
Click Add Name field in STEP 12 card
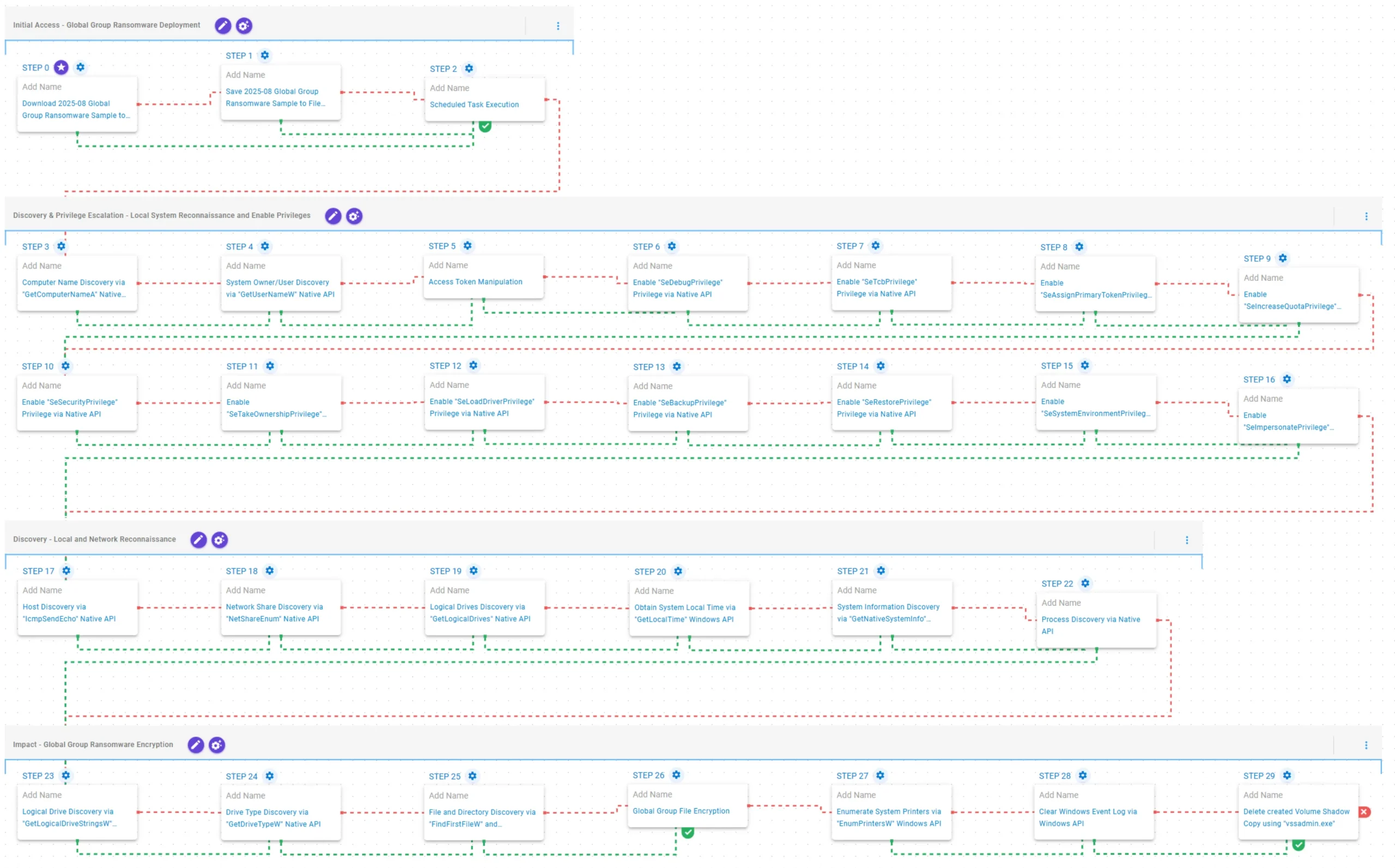coord(450,385)
